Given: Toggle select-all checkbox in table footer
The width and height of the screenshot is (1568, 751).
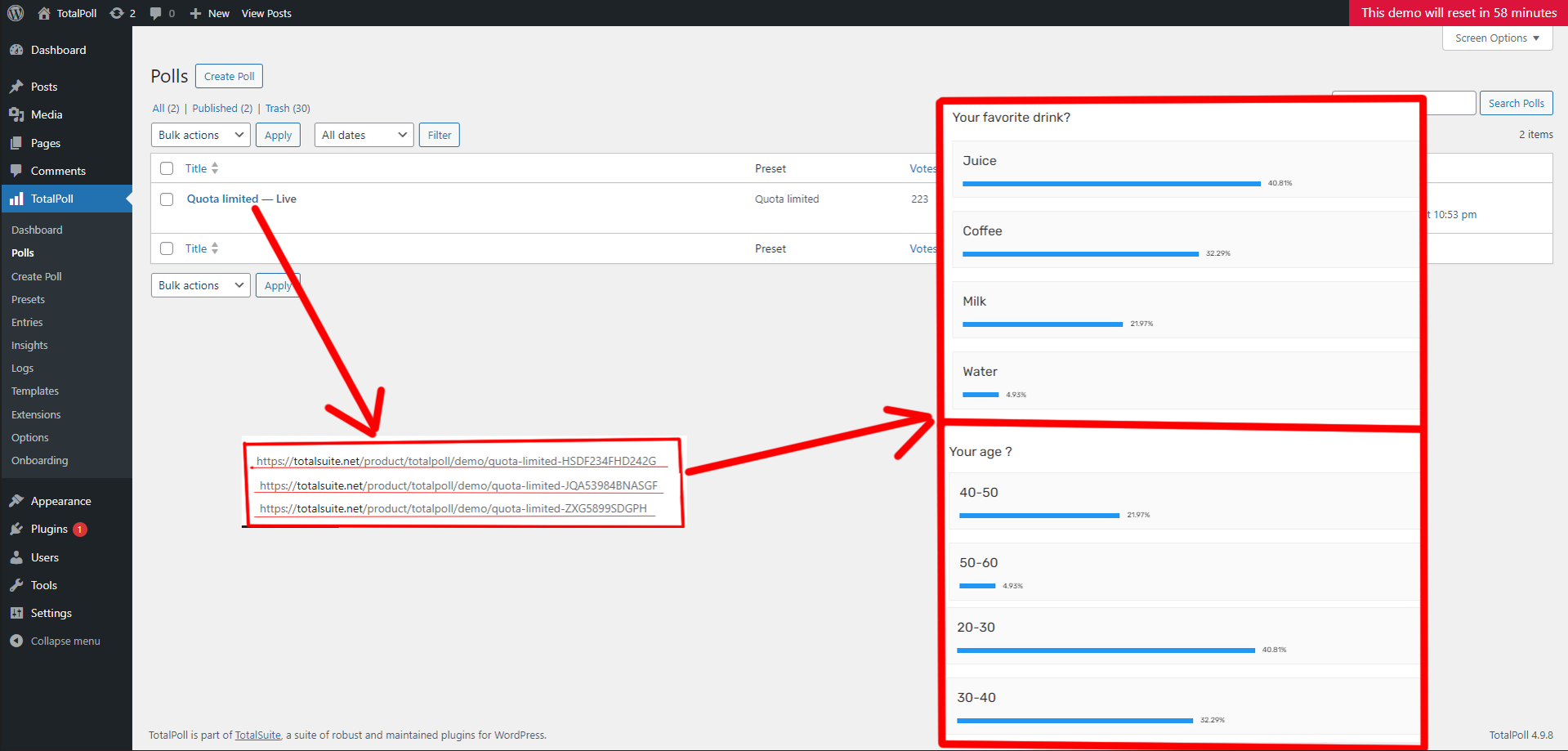Looking at the screenshot, I should point(167,248).
